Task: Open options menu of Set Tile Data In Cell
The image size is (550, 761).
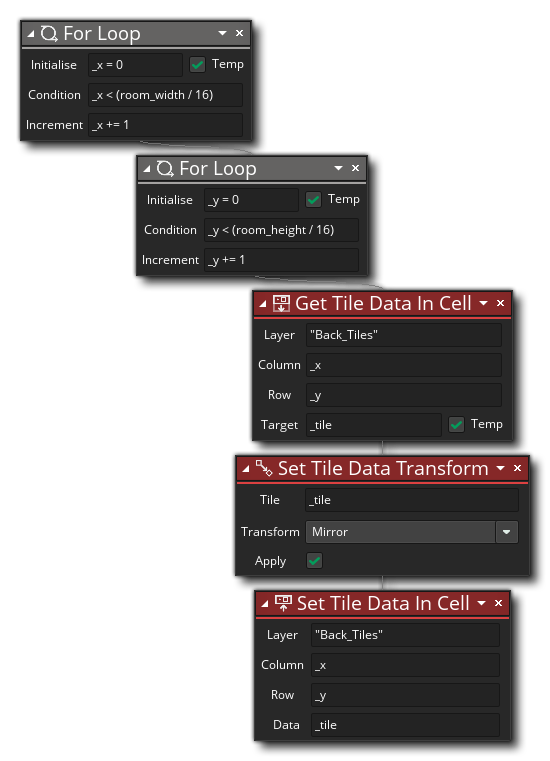Action: tap(482, 603)
